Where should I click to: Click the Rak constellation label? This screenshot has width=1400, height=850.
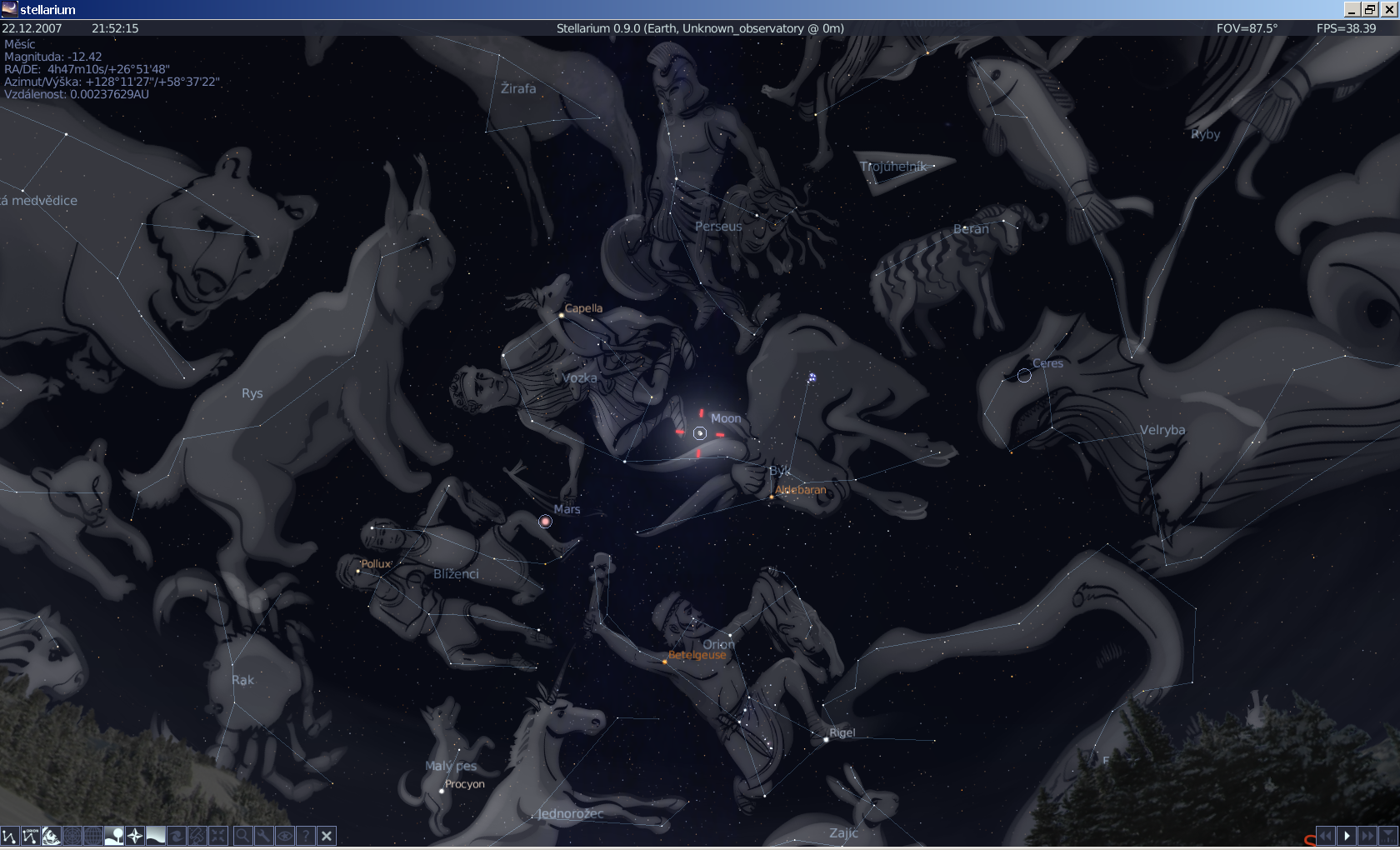tap(243, 680)
